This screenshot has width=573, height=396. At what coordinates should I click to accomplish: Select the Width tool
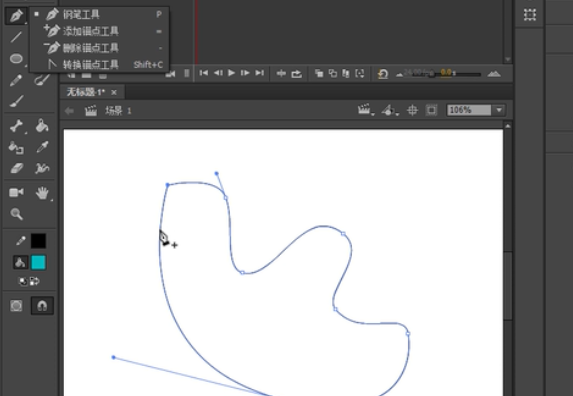(x=42, y=168)
